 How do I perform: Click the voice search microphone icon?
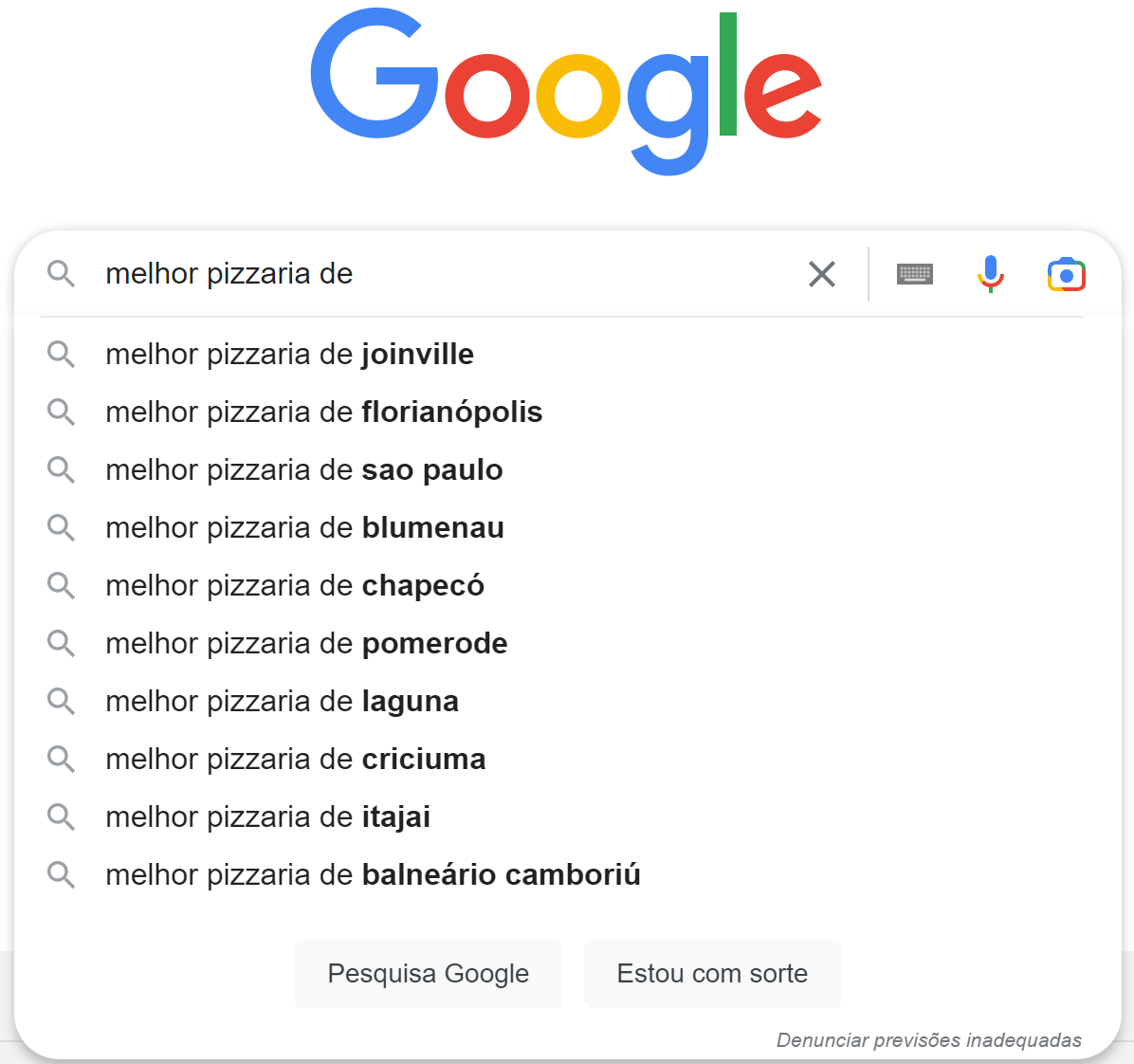(990, 274)
